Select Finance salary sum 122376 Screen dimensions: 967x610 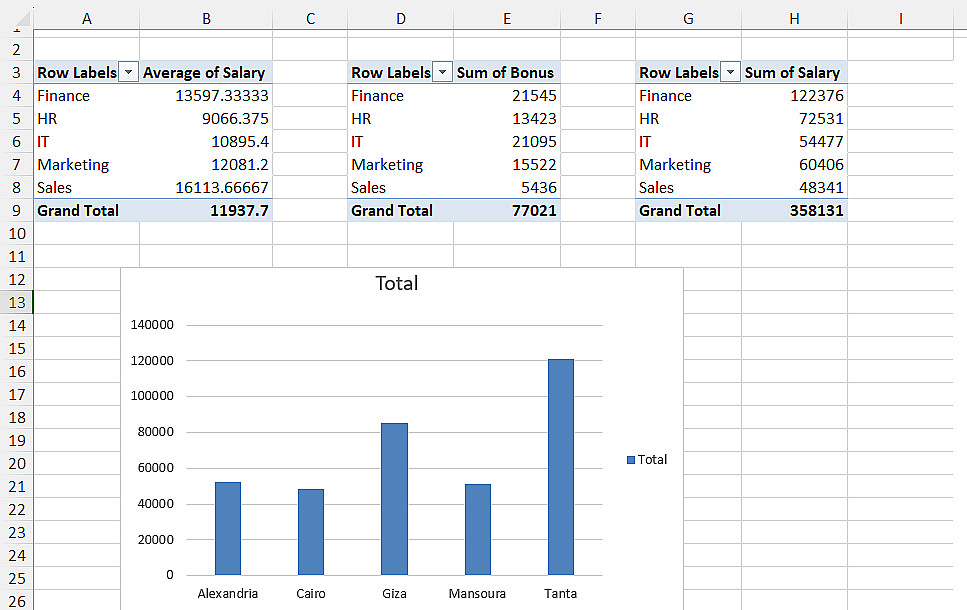[794, 96]
